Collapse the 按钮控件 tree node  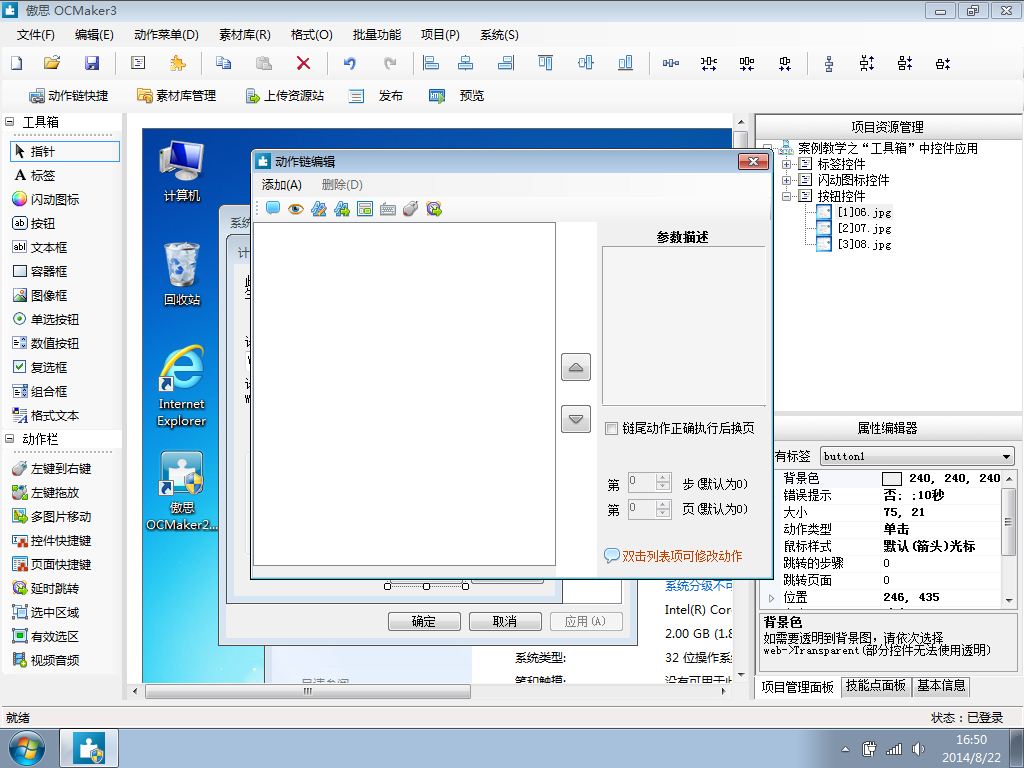click(x=786, y=196)
